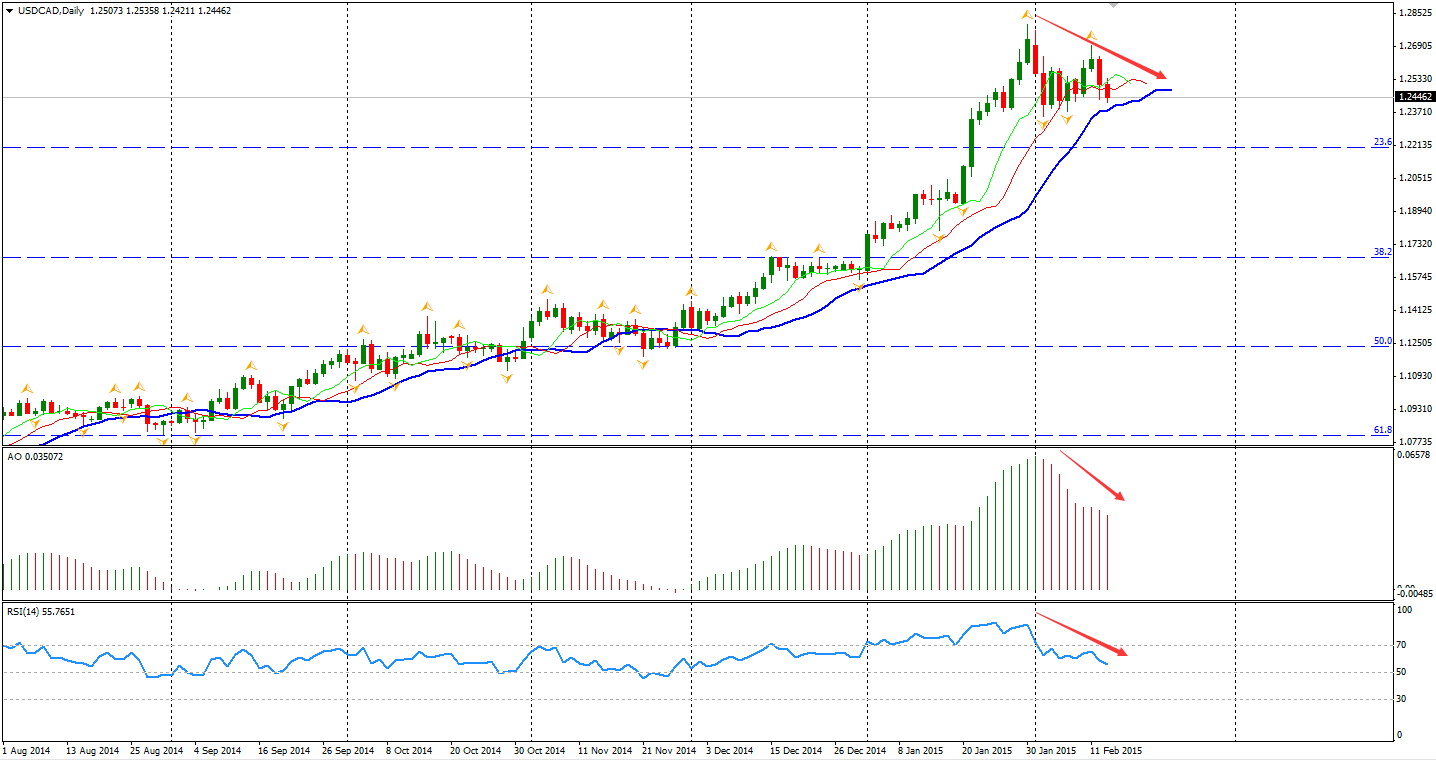Click the 'USDCAD,Daily' chart title text

click(52, 10)
